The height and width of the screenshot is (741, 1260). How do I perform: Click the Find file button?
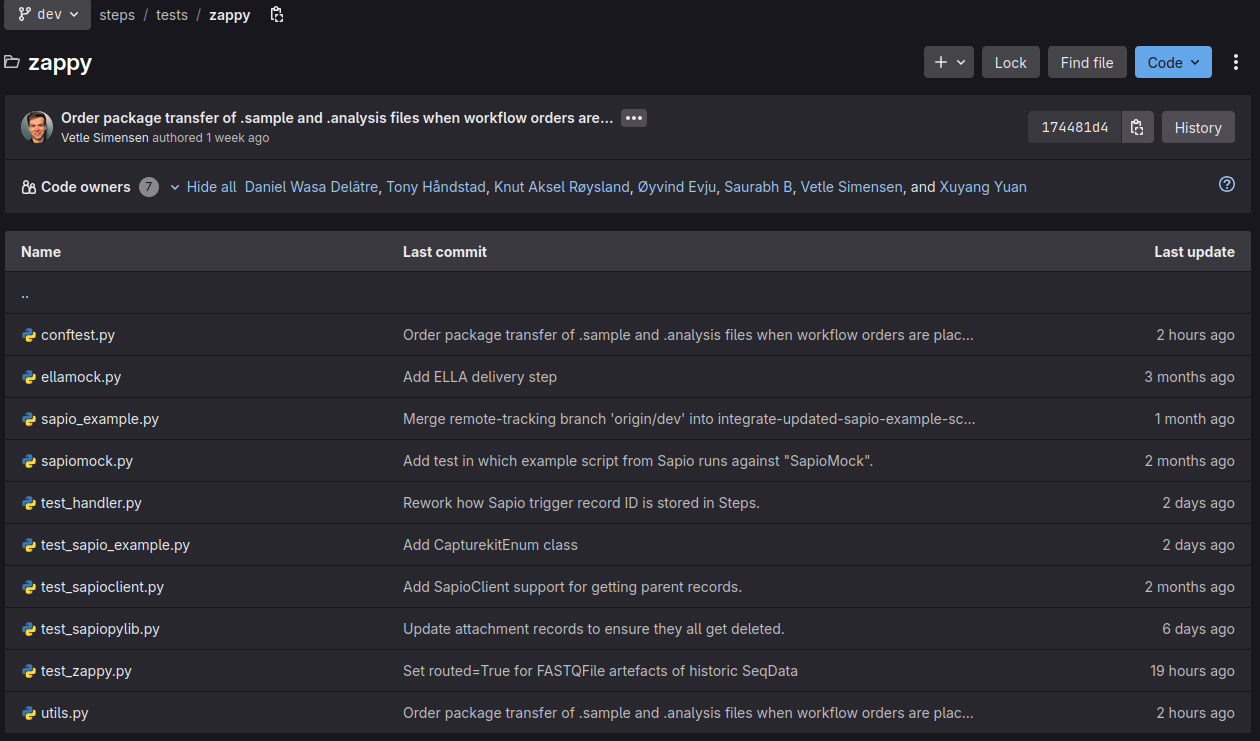pos(1087,62)
